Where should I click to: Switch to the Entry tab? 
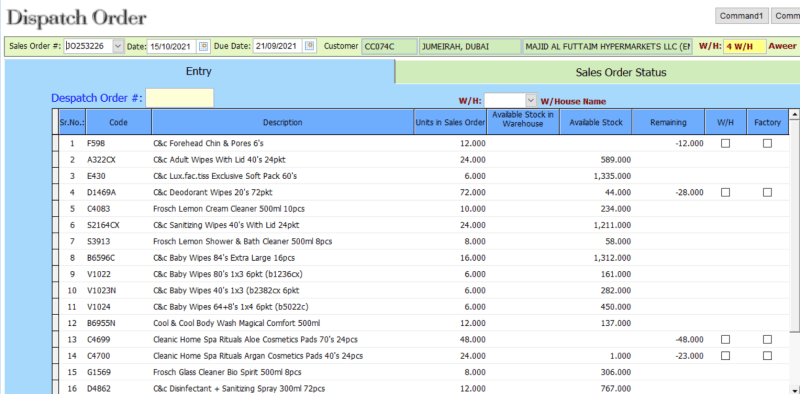coord(199,71)
